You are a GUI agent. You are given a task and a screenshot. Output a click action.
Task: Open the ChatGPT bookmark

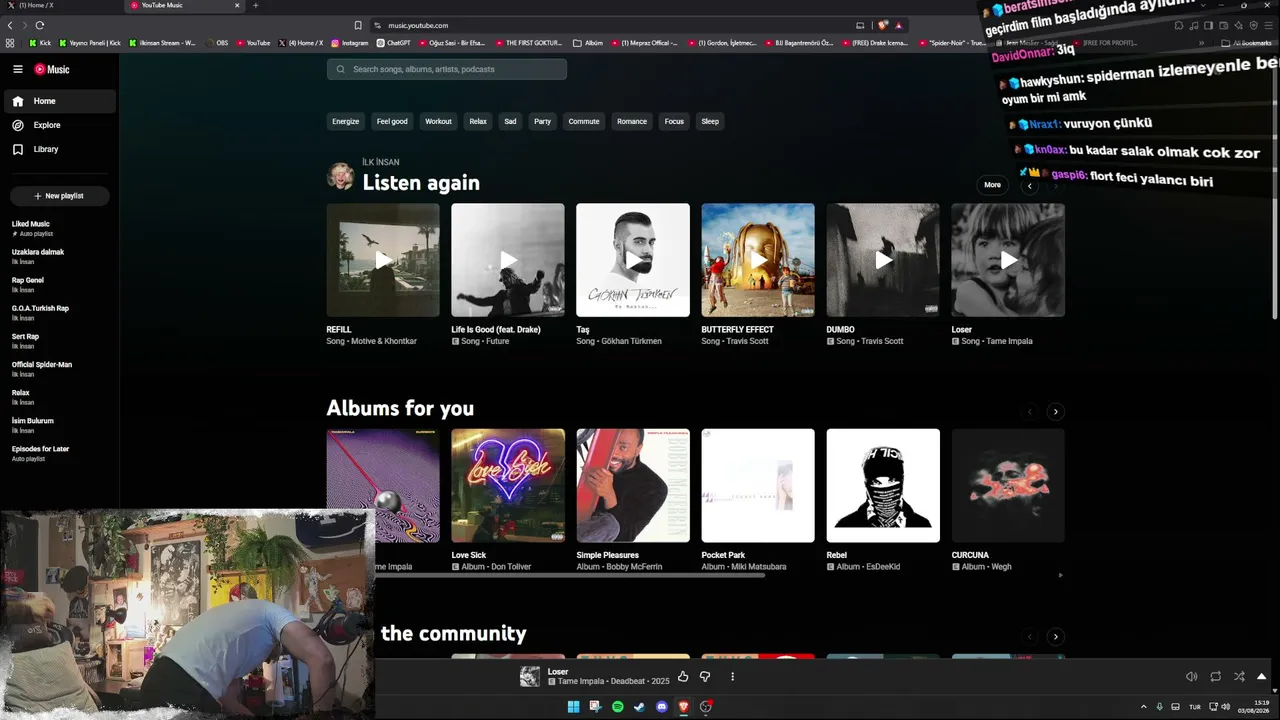point(393,43)
